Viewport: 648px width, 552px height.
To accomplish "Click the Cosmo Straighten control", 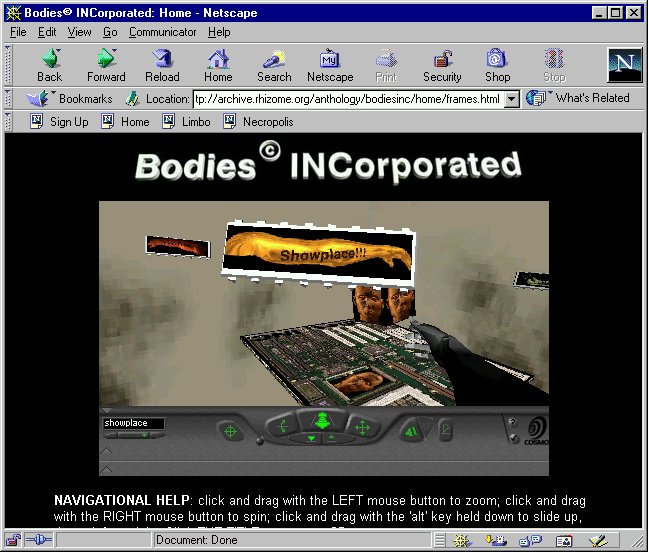I will 446,430.
